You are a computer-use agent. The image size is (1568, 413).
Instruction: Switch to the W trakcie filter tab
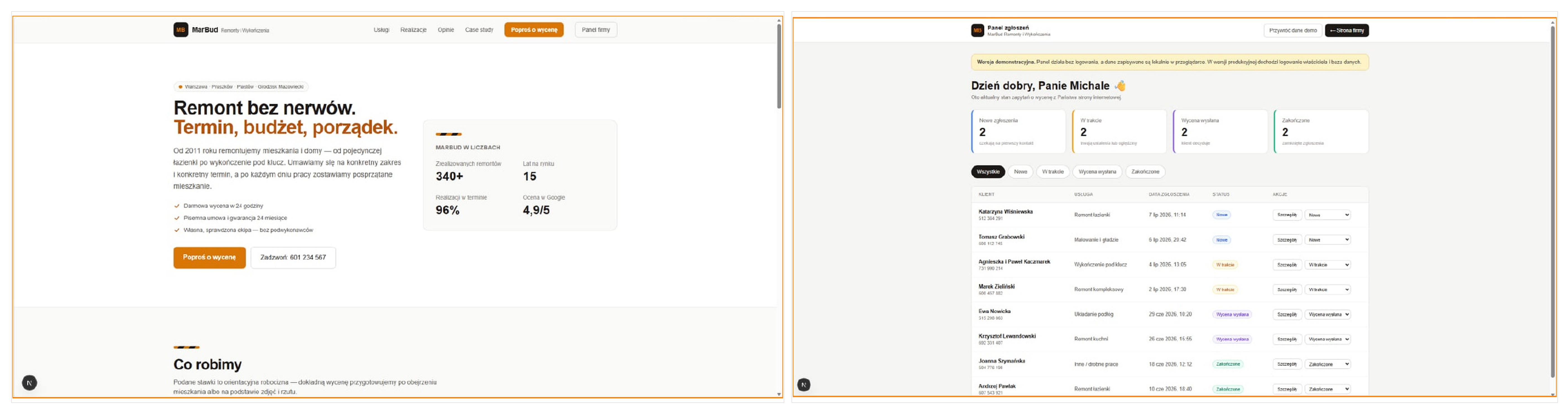coord(1053,172)
